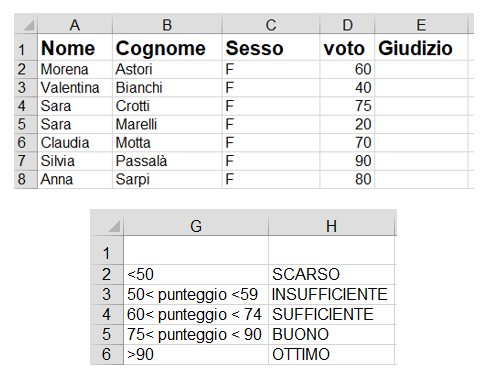Click empty Giudizio cell for Morena
493x380 pixels.
click(421, 70)
